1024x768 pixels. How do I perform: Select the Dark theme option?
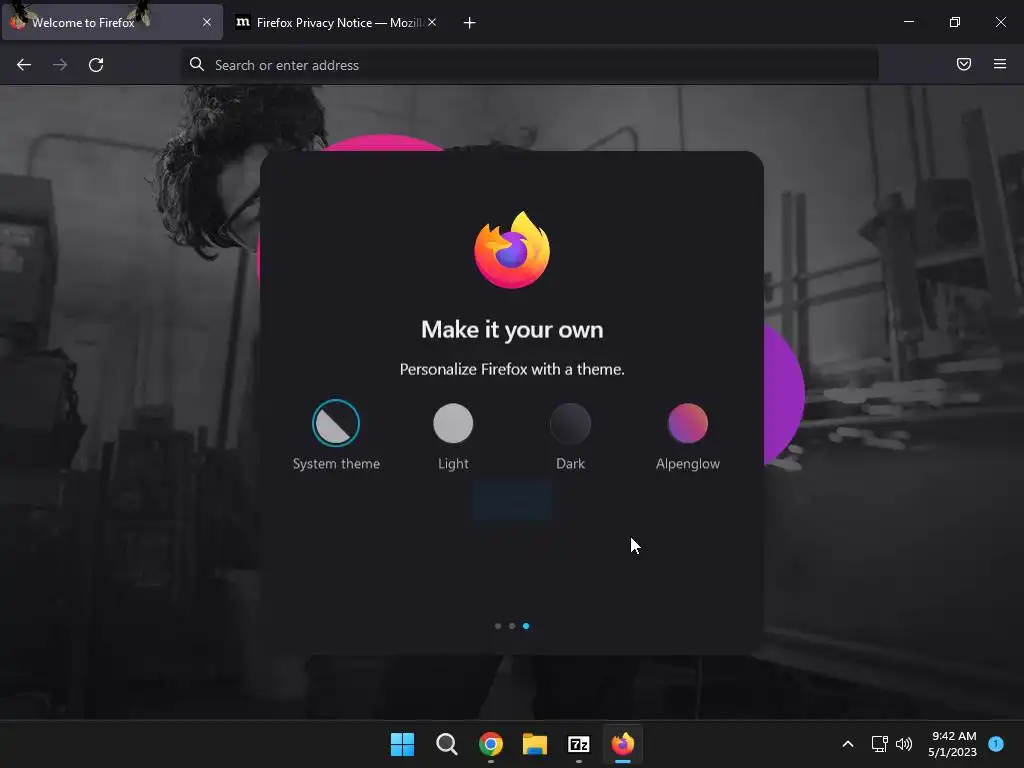pyautogui.click(x=570, y=435)
